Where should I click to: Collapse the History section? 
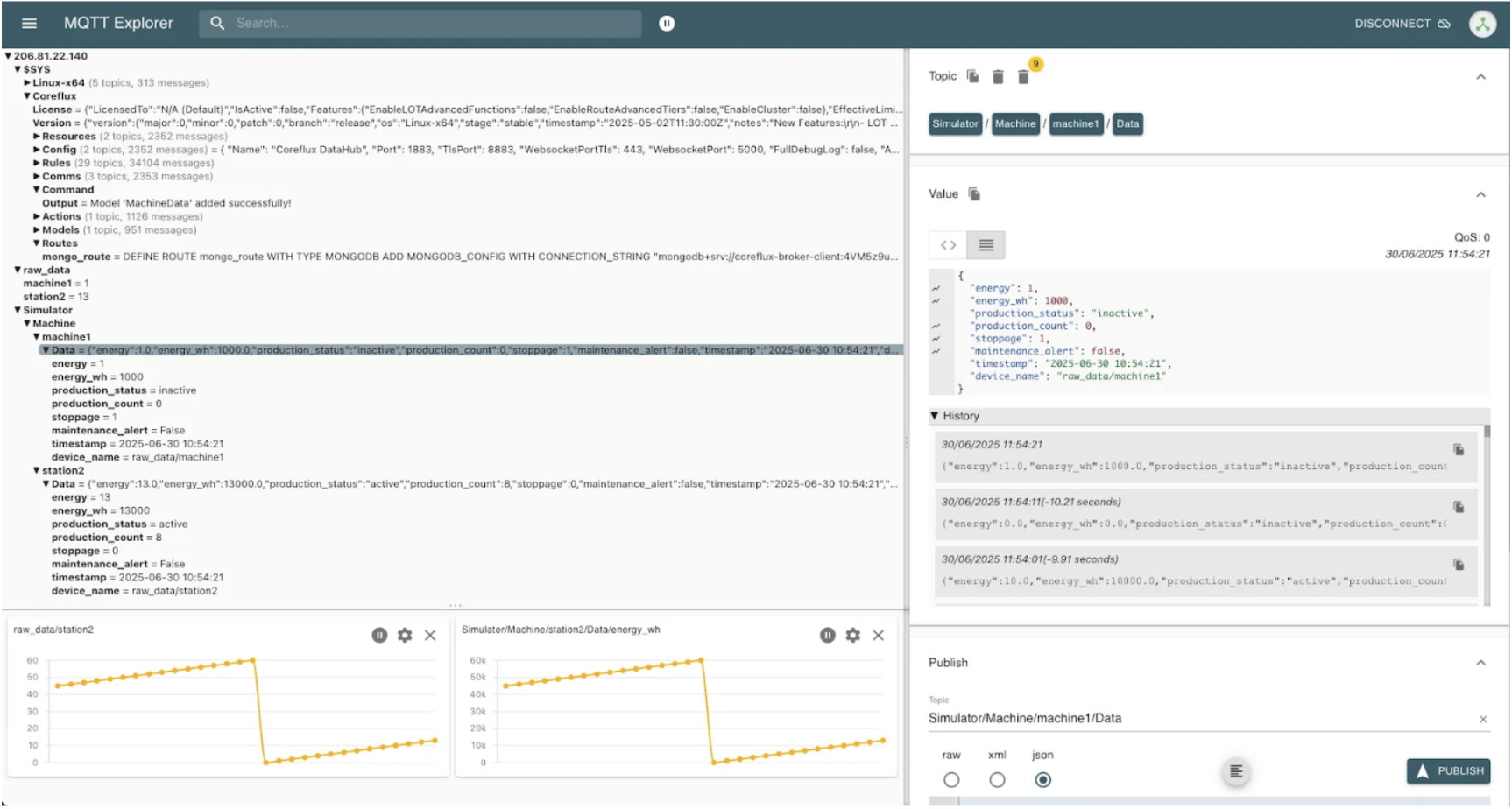coord(936,415)
